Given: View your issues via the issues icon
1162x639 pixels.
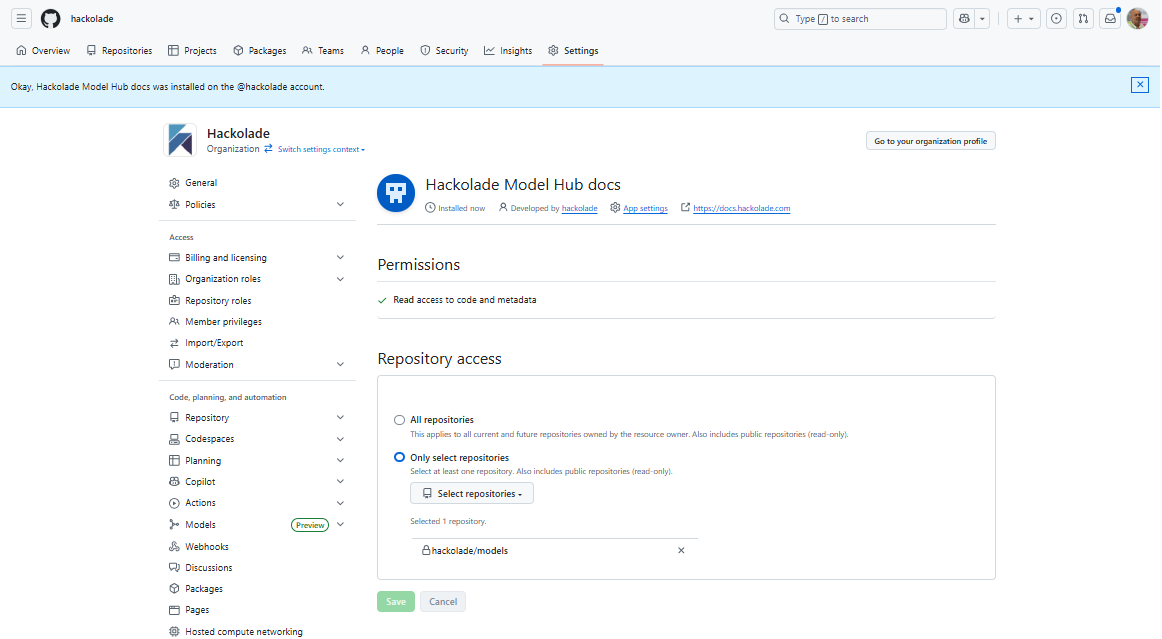Looking at the screenshot, I should point(1056,18).
